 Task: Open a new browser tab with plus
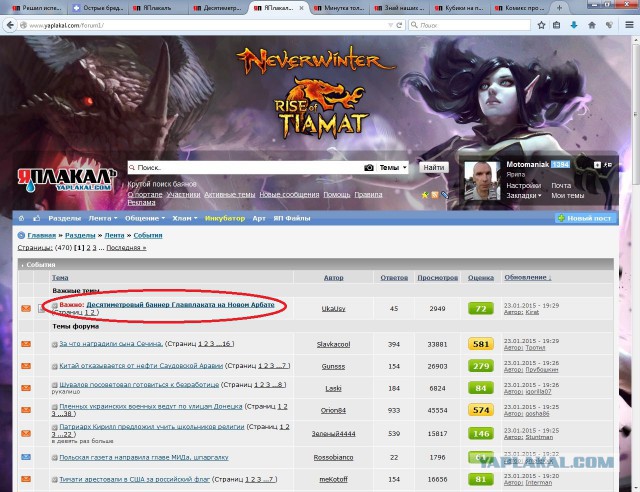(x=559, y=8)
